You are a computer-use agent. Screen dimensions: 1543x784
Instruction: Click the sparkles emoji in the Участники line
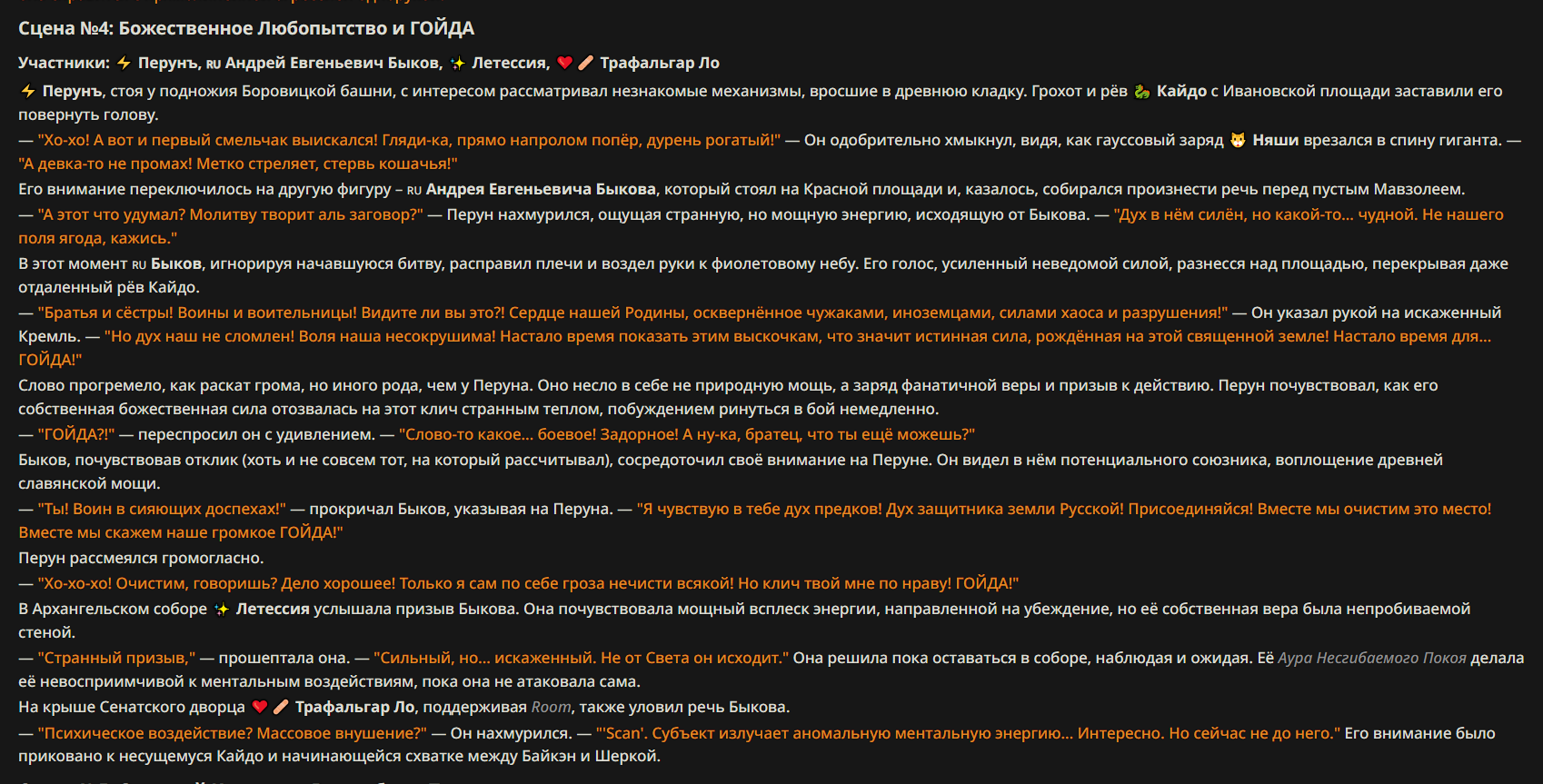click(x=458, y=63)
